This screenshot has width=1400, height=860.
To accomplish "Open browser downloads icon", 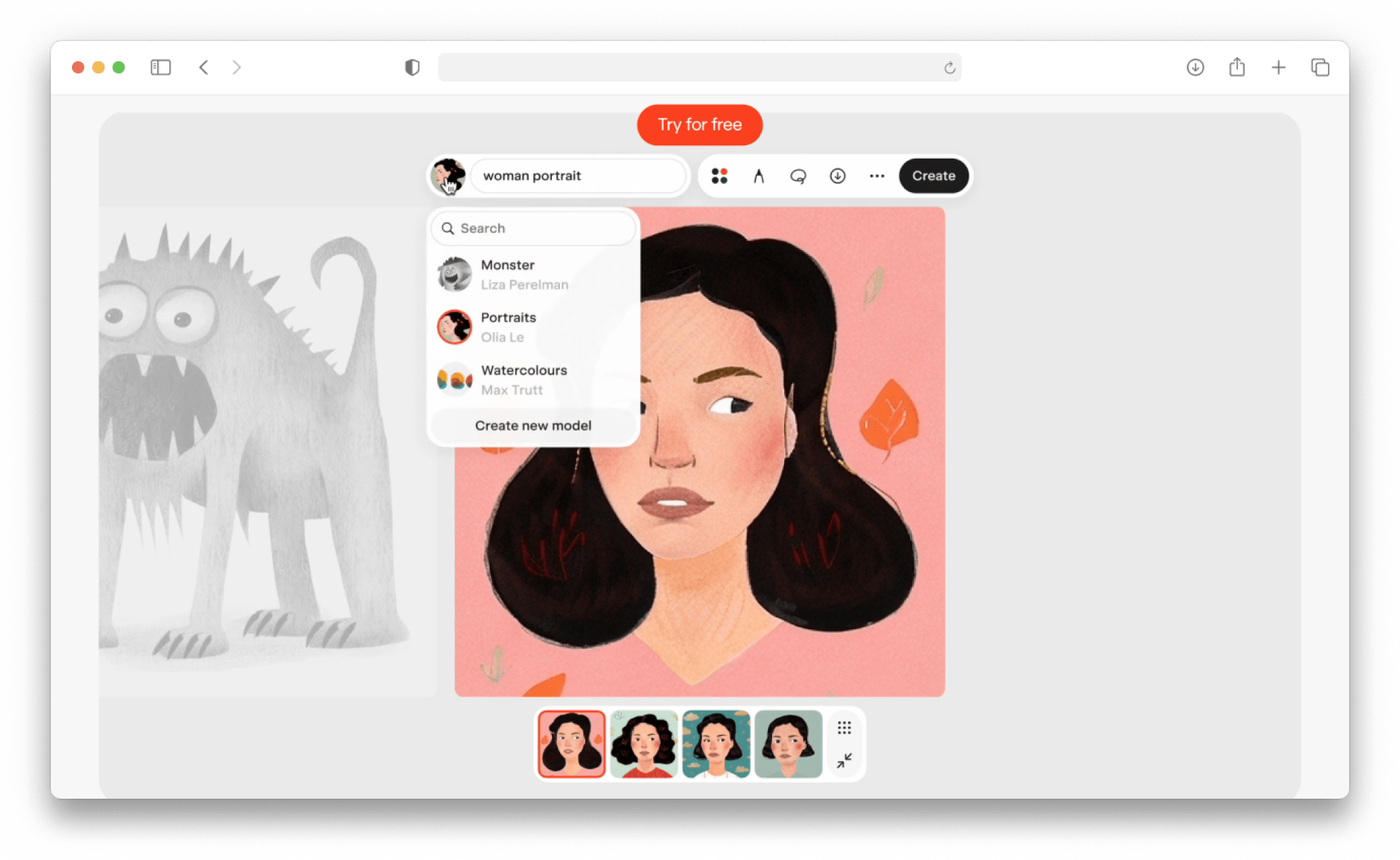I will tap(1195, 67).
